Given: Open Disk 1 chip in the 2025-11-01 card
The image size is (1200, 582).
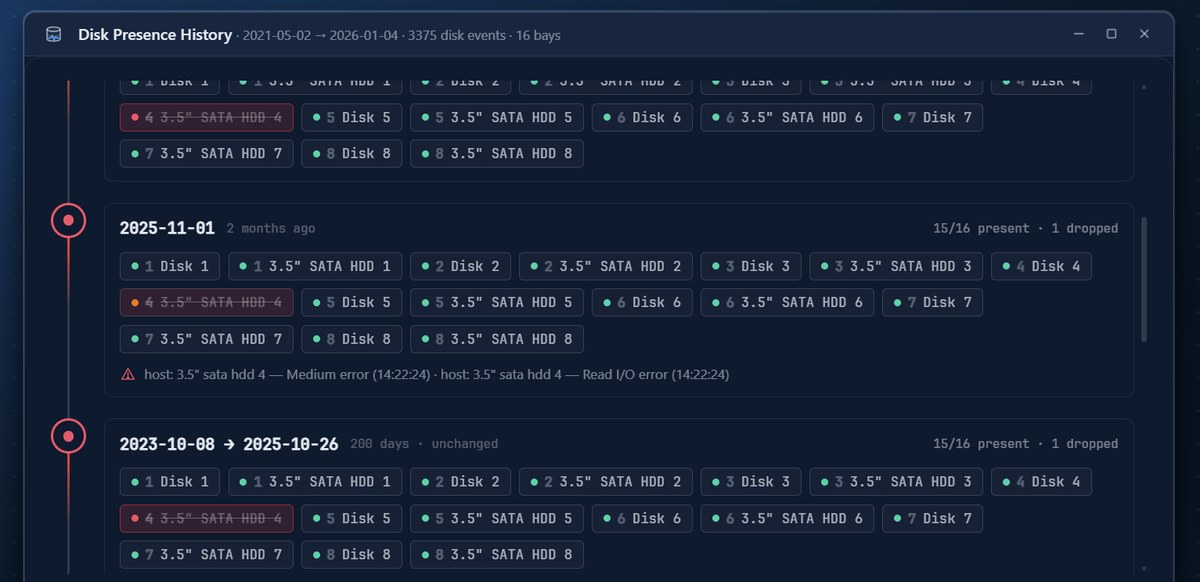Looking at the screenshot, I should click(170, 266).
